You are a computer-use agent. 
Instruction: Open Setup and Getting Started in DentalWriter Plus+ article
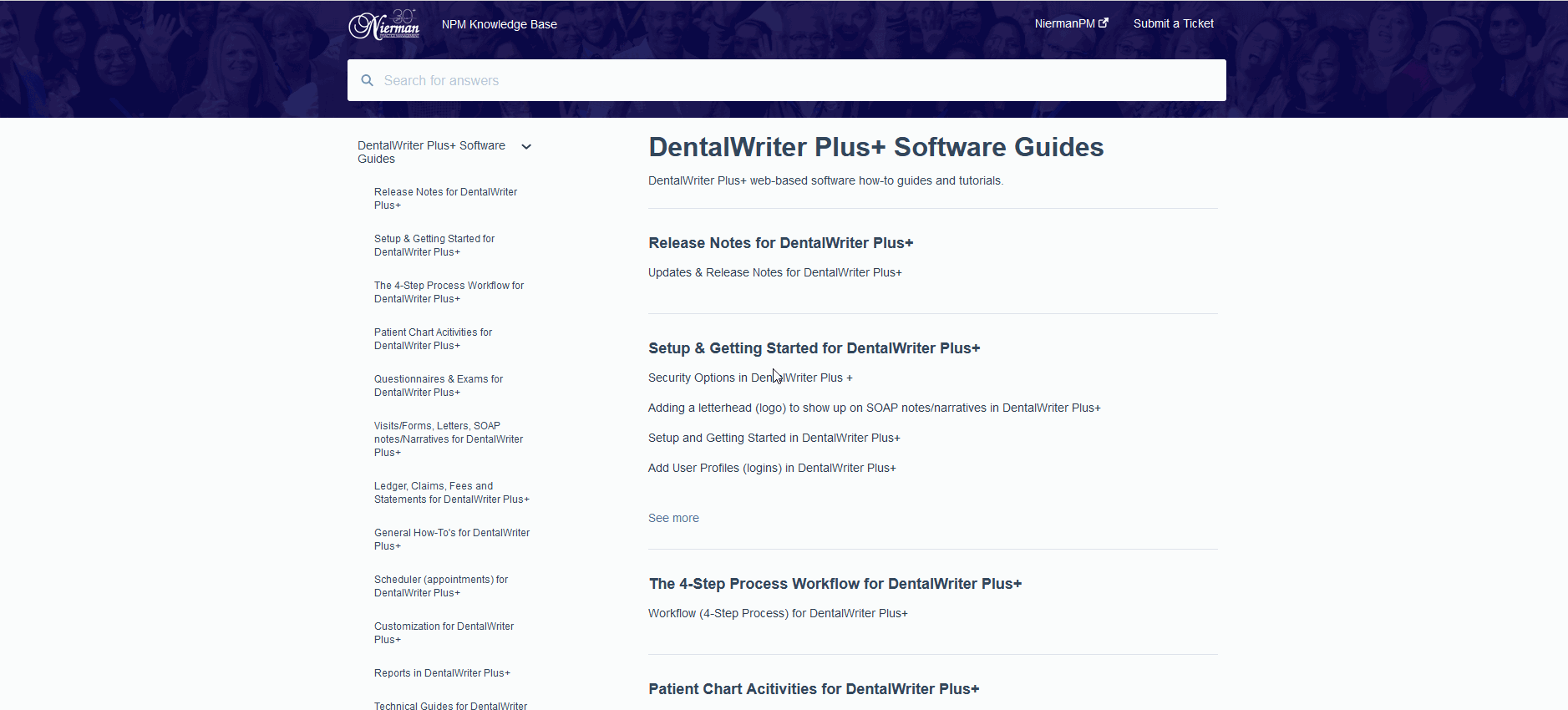coord(774,438)
